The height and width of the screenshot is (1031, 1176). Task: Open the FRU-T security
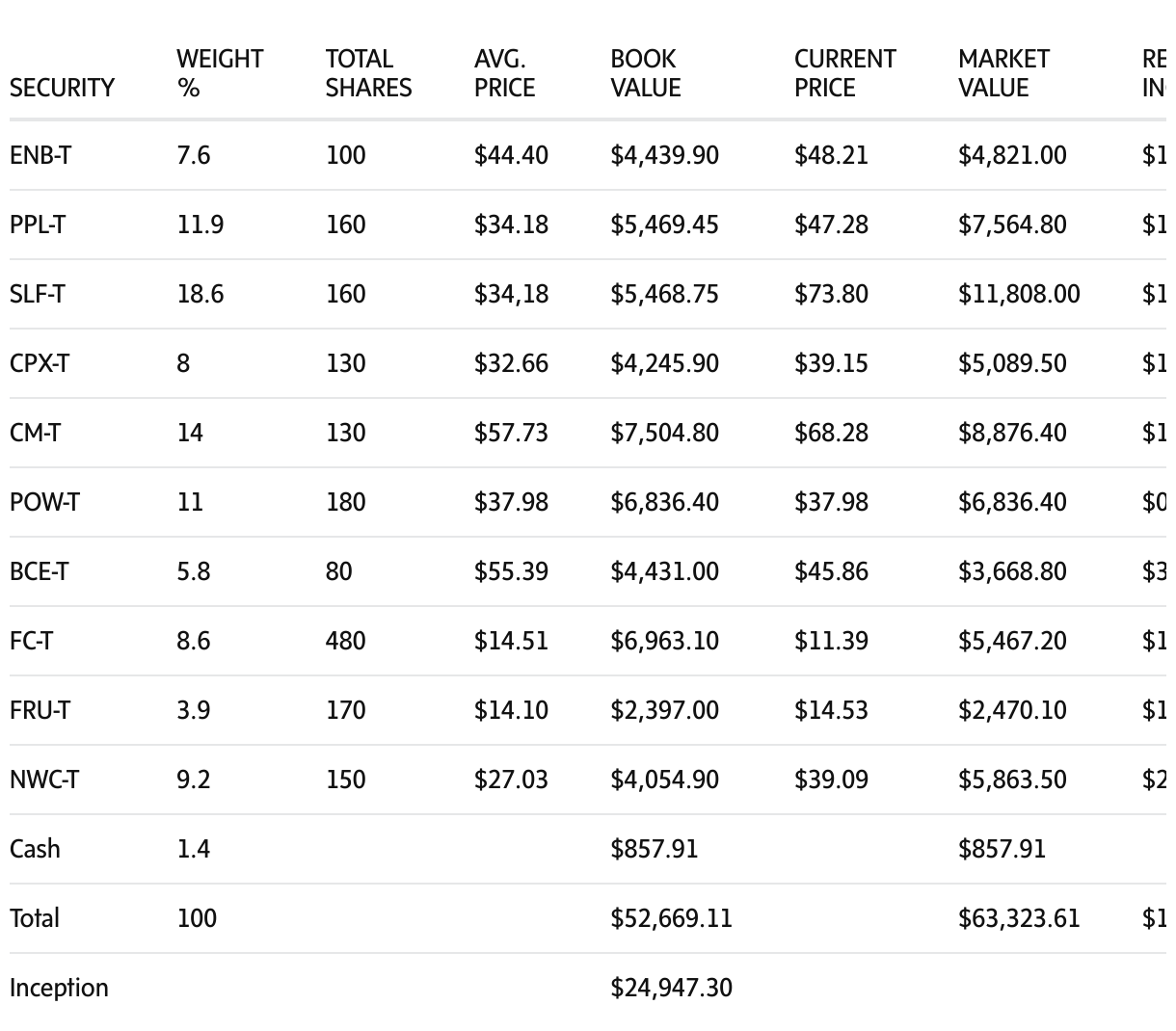pos(40,710)
